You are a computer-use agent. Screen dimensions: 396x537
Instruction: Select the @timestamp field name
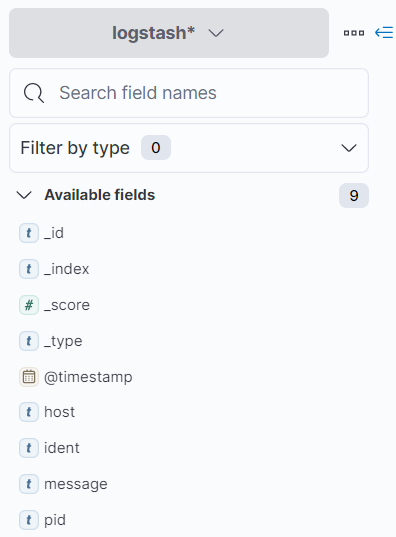click(88, 377)
